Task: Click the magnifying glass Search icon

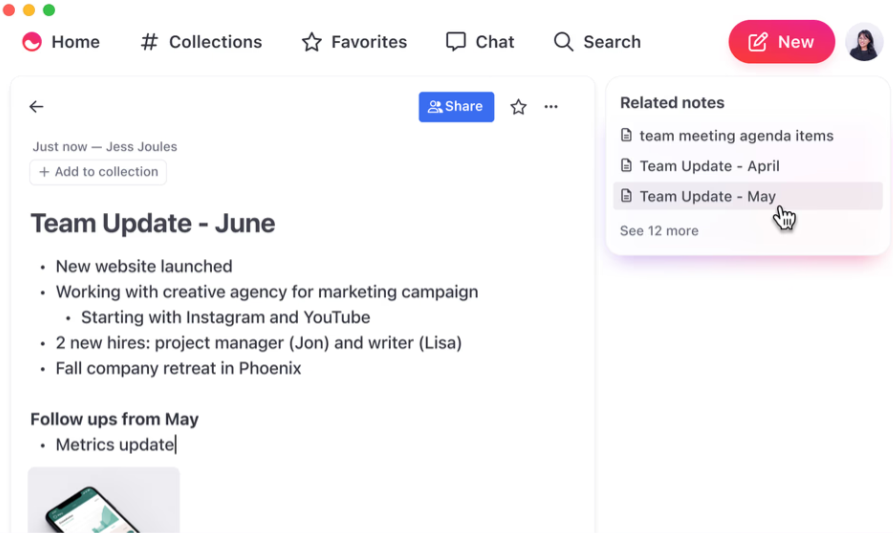Action: pos(563,42)
